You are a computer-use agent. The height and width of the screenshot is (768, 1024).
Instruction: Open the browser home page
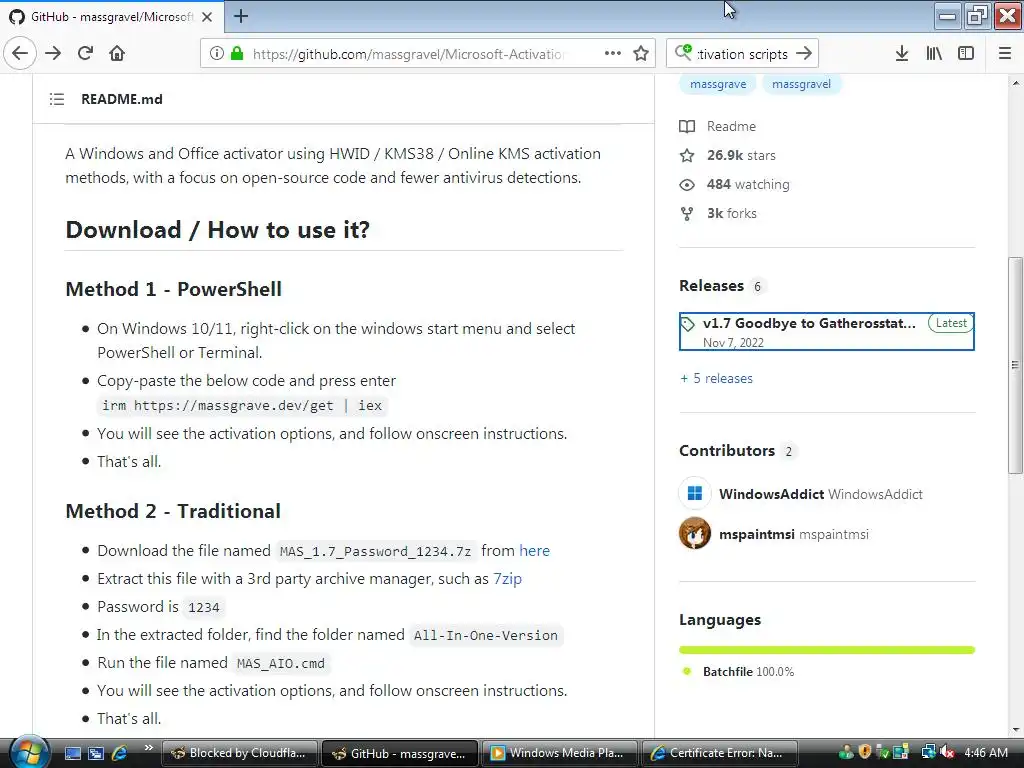pyautogui.click(x=117, y=53)
